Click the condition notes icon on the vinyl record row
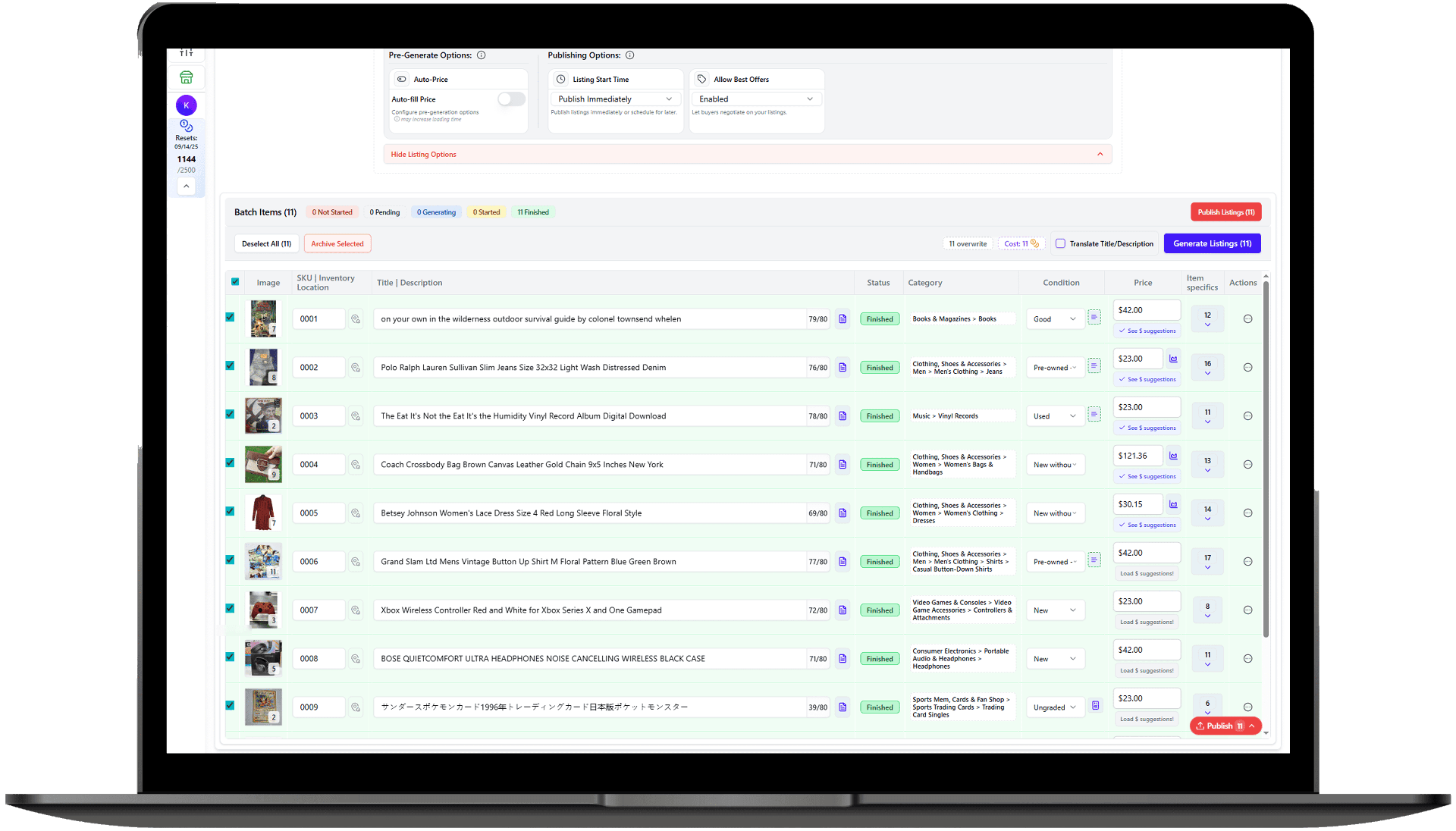This screenshot has width=1456, height=831. pos(1094,414)
